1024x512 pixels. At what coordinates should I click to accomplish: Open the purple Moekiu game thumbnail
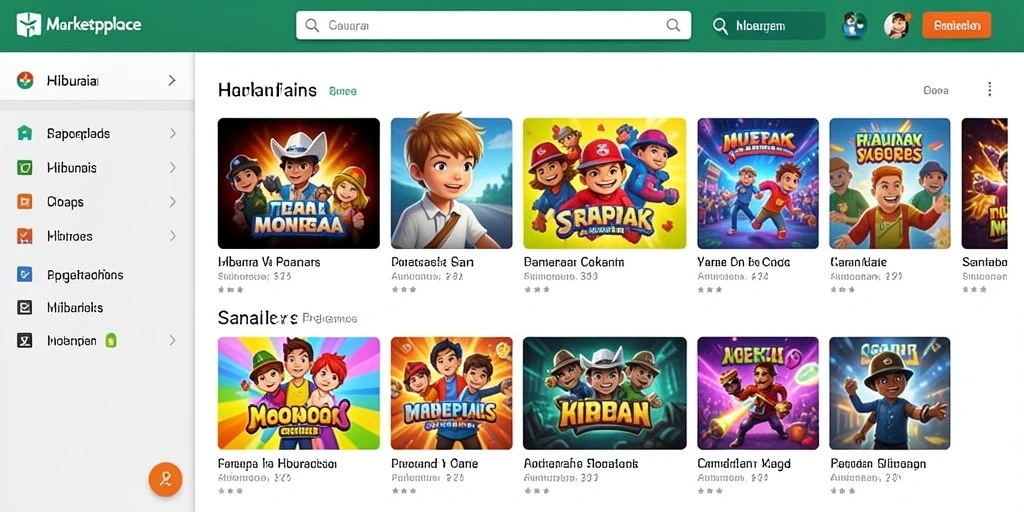[758, 393]
